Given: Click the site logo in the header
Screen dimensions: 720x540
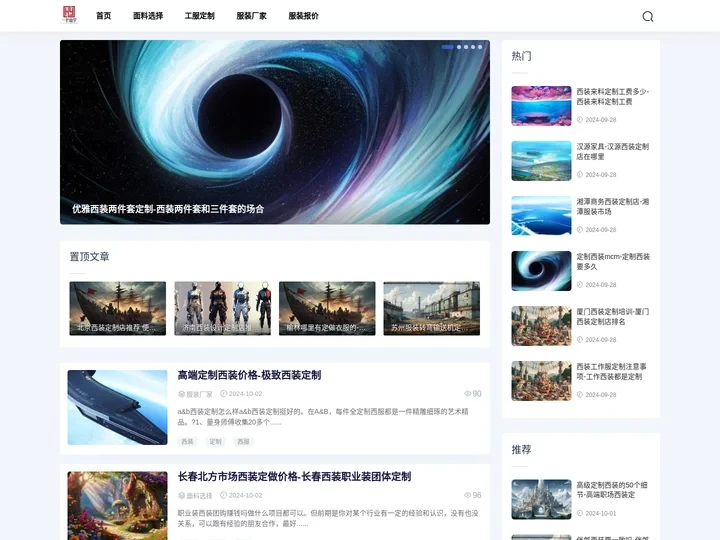Looking at the screenshot, I should click(69, 15).
